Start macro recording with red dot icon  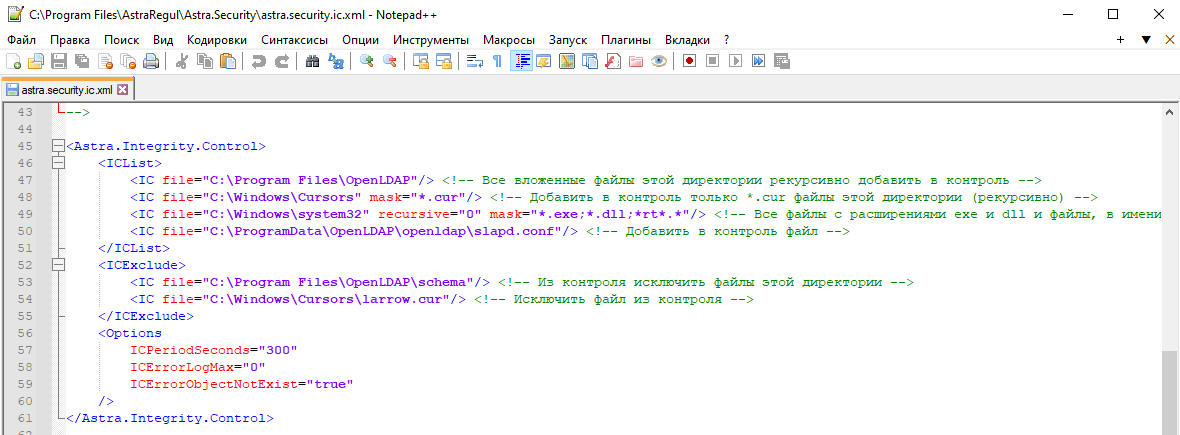[689, 61]
